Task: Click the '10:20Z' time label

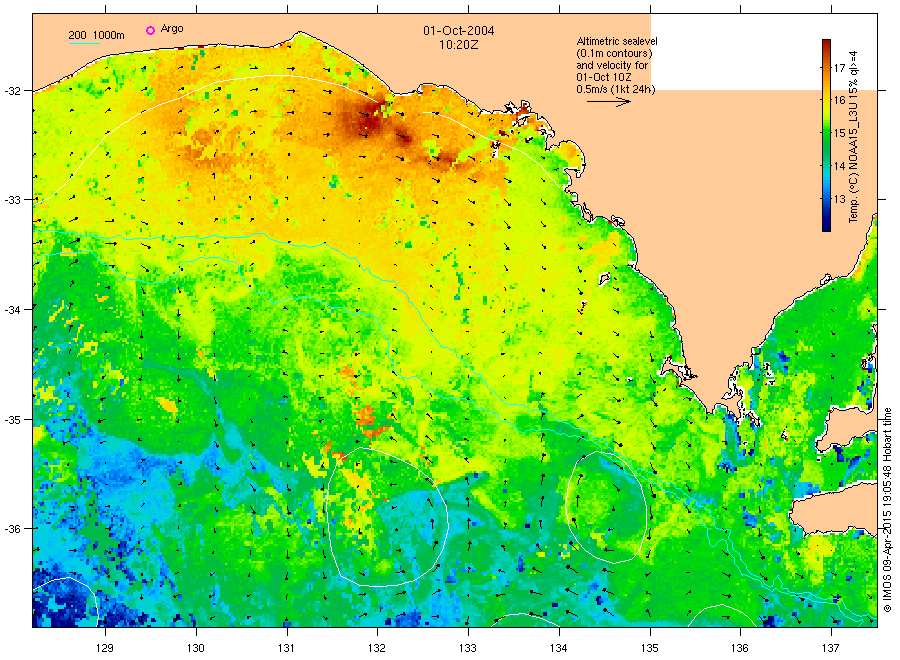Action: (x=459, y=44)
